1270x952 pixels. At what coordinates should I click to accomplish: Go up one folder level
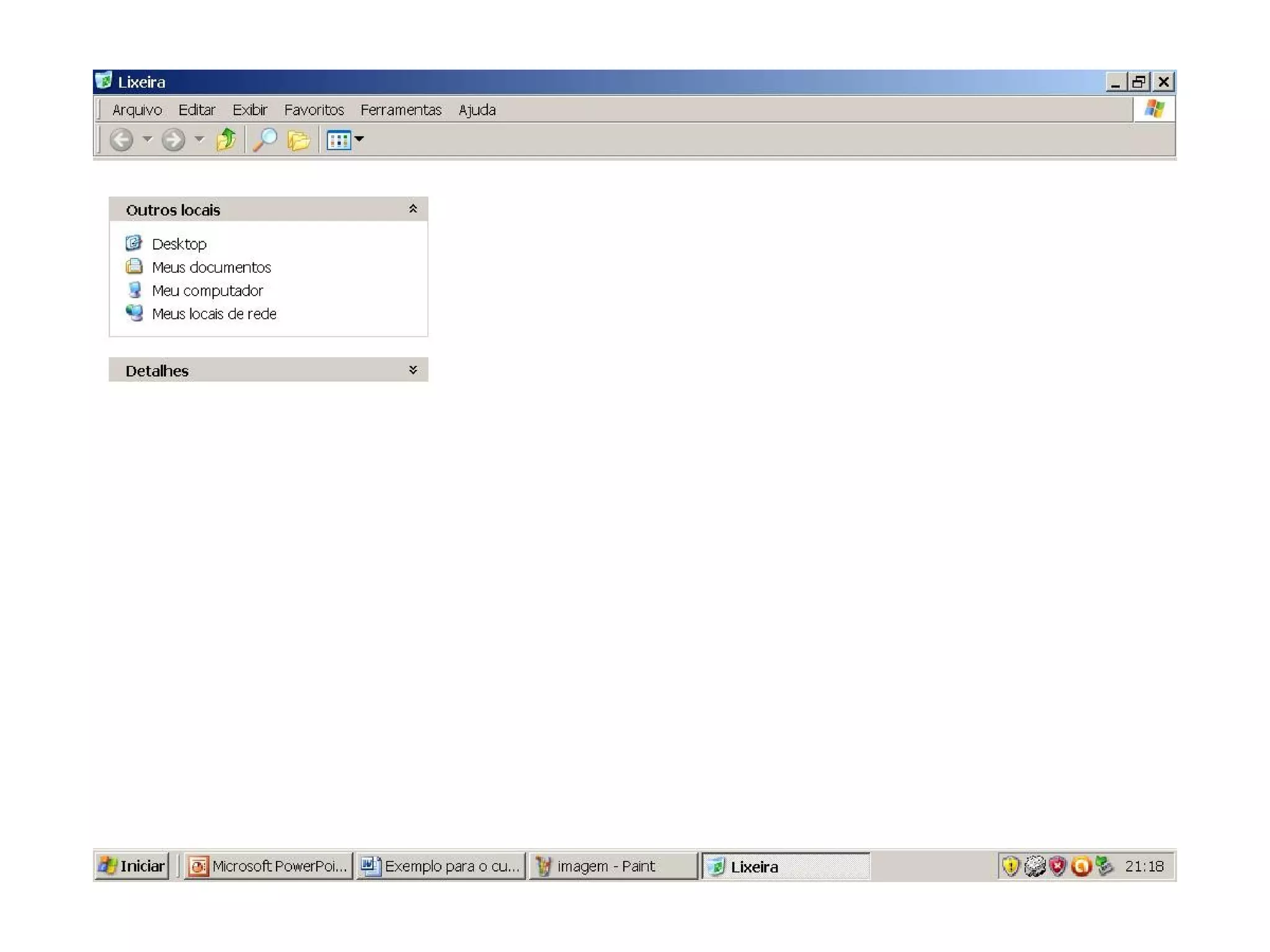click(226, 140)
